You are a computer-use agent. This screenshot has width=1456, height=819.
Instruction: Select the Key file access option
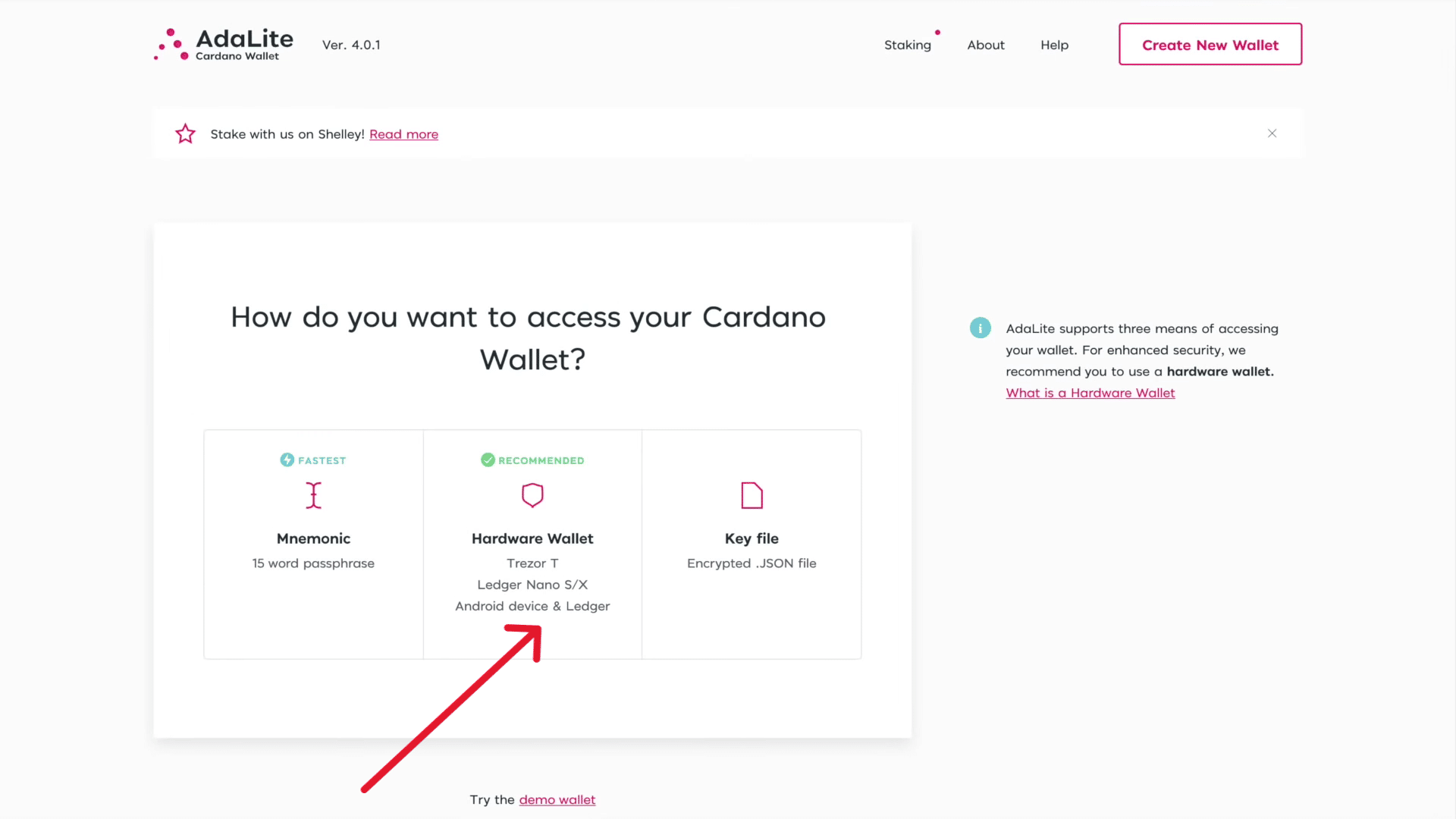coord(752,539)
